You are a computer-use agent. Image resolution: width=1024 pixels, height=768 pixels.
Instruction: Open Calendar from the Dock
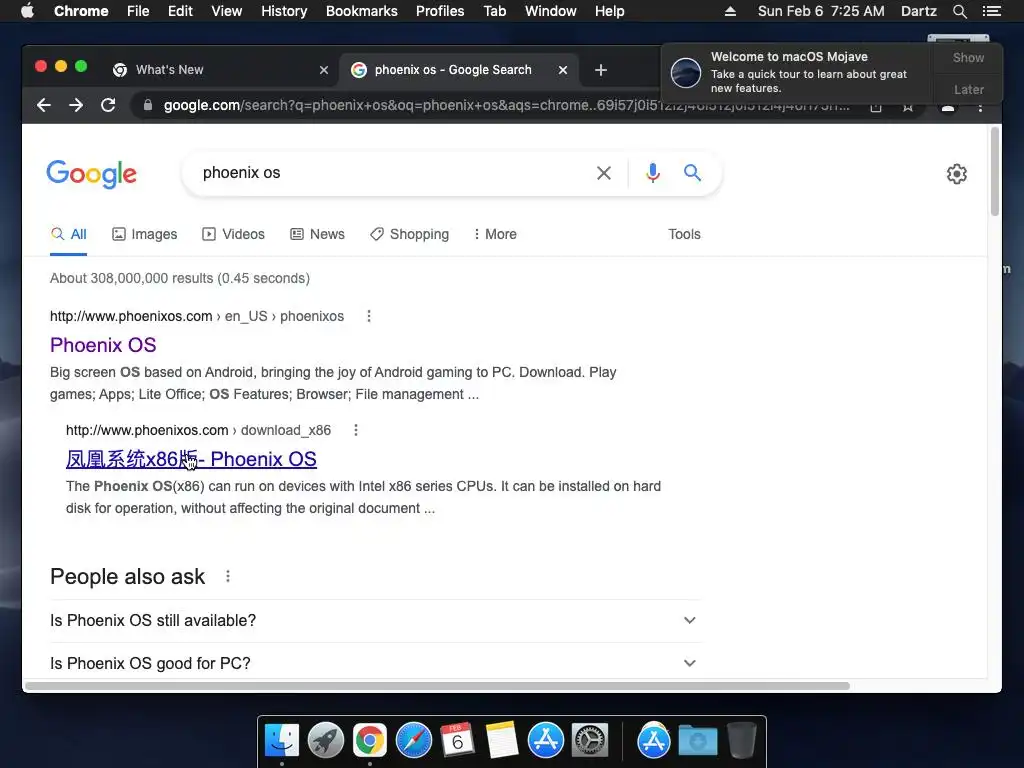pos(457,741)
